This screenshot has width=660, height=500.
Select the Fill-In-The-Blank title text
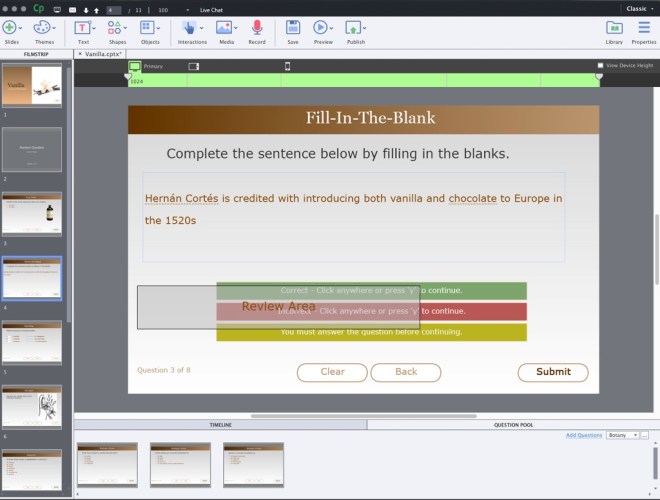click(370, 118)
